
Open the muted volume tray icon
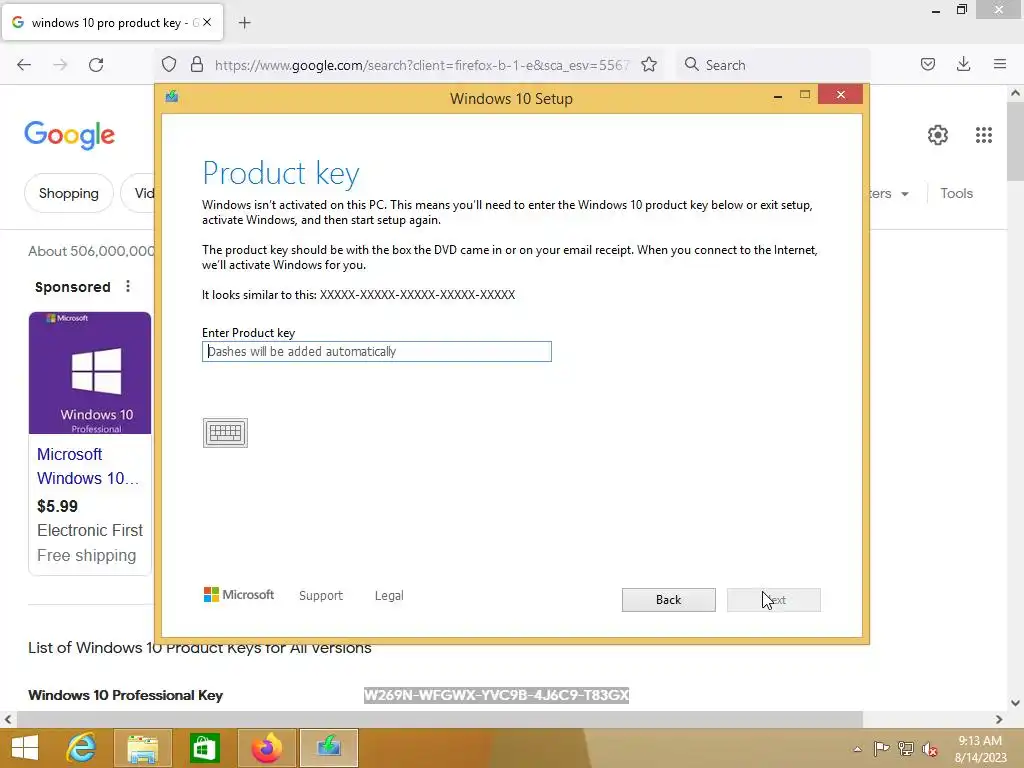click(x=930, y=749)
